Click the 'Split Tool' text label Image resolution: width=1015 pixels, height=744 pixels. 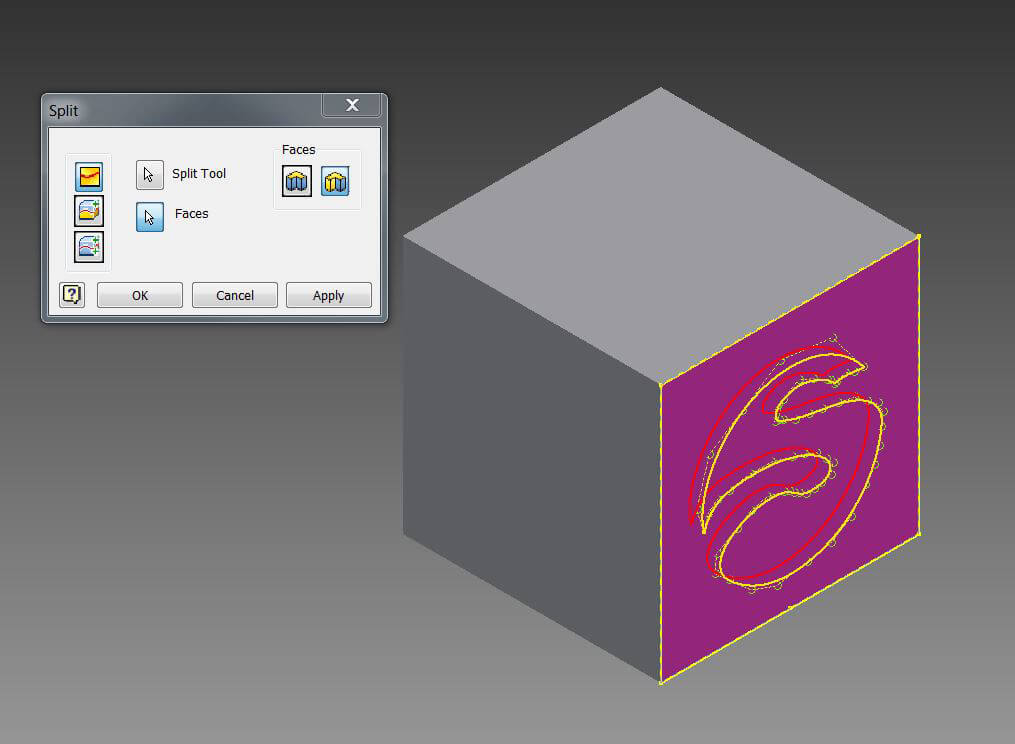click(x=199, y=174)
